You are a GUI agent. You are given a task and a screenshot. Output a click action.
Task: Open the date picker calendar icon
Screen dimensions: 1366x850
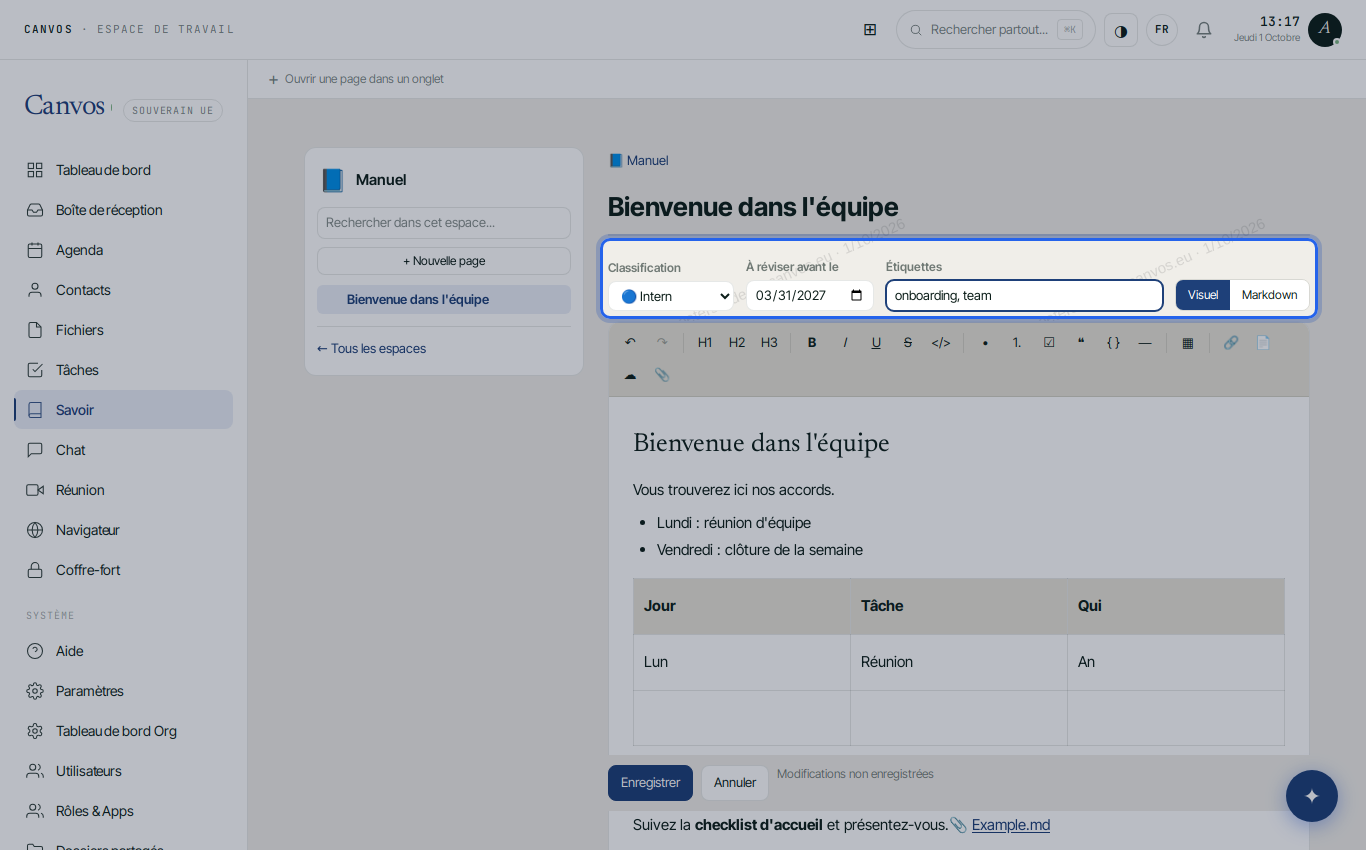point(856,295)
